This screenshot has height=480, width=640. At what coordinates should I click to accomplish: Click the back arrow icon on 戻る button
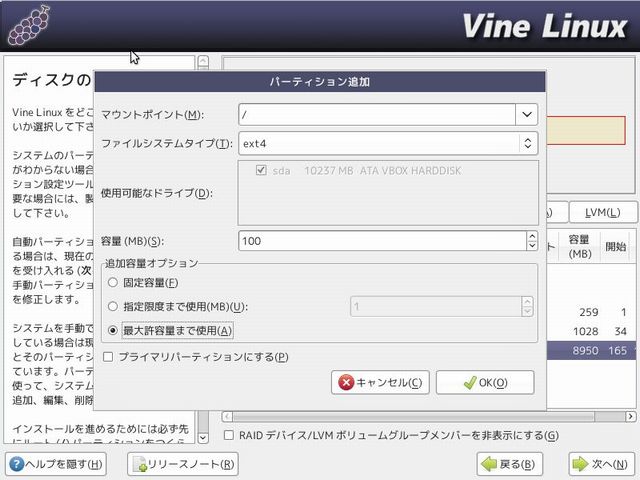[x=489, y=464]
